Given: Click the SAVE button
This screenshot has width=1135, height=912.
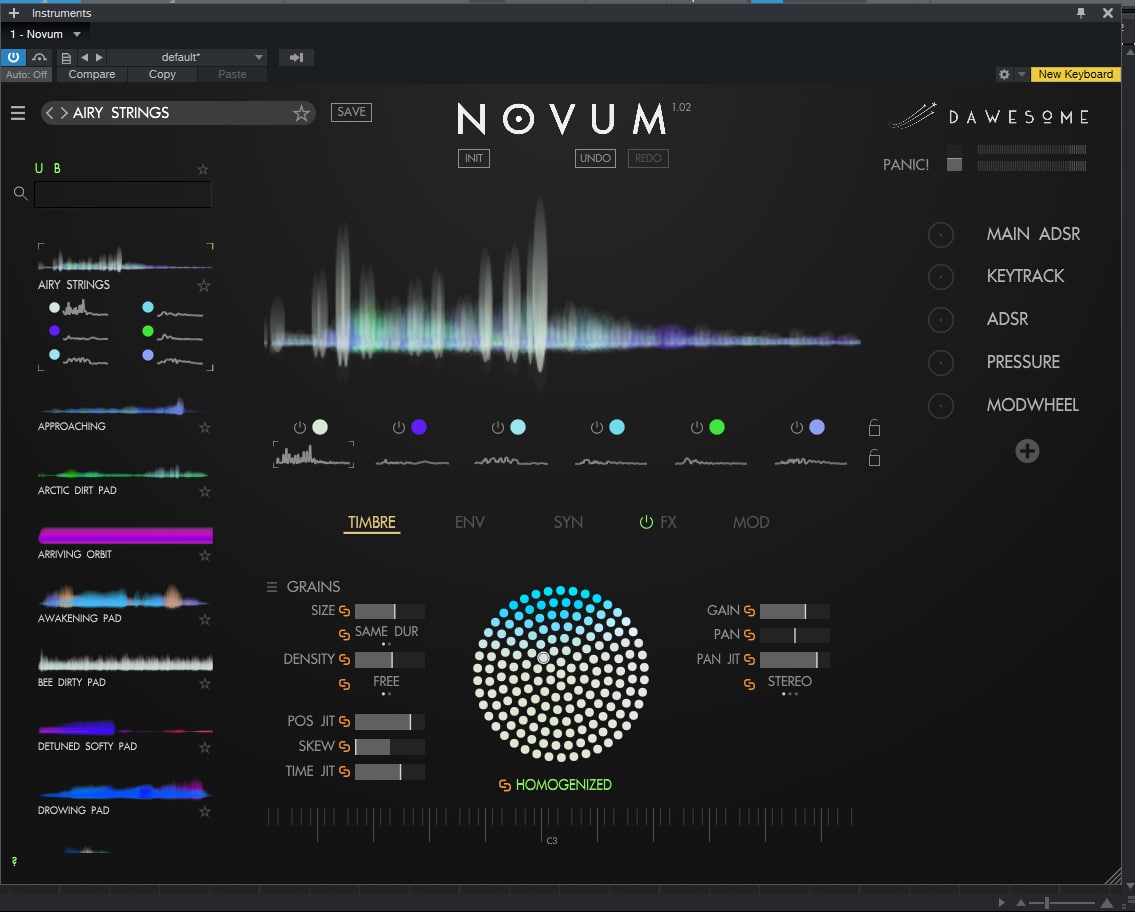Looking at the screenshot, I should click(351, 112).
